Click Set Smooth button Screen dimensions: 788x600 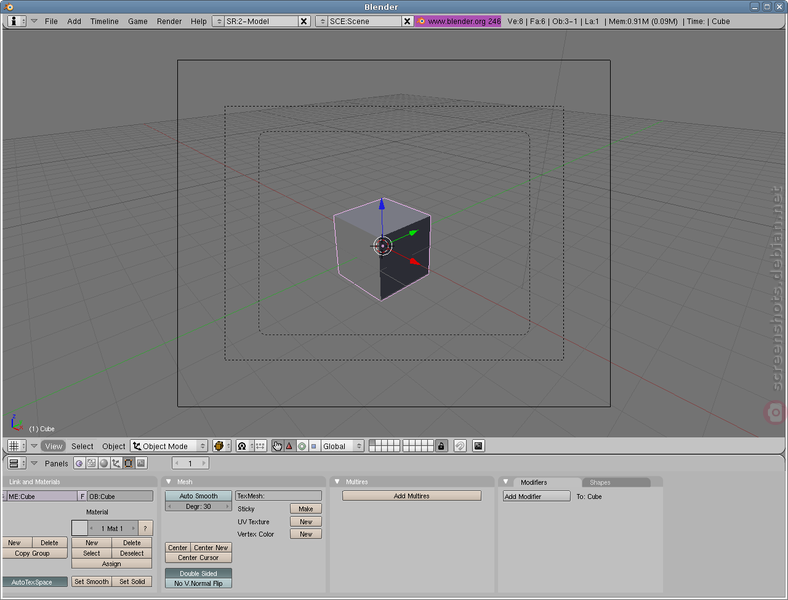point(91,582)
